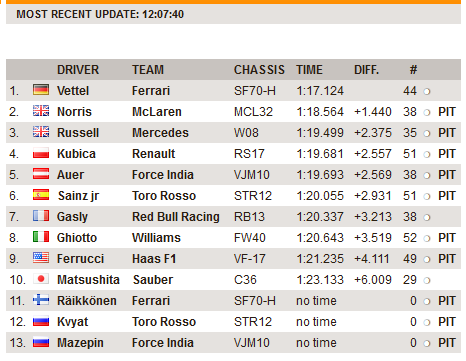Click the French flag next to Gasly
The width and height of the screenshot is (466, 361).
tap(41, 216)
